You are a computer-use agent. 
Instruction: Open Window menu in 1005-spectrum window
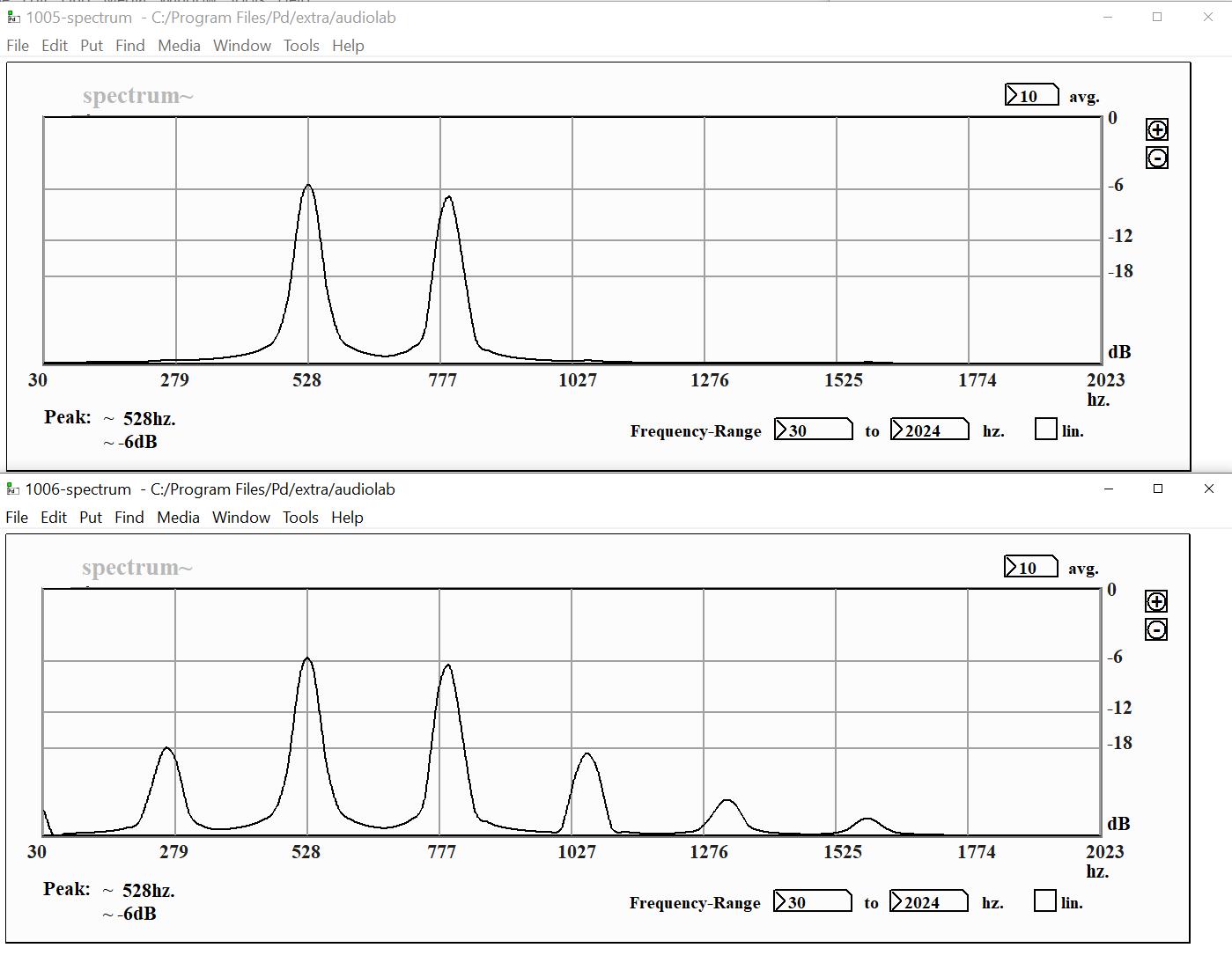click(241, 46)
